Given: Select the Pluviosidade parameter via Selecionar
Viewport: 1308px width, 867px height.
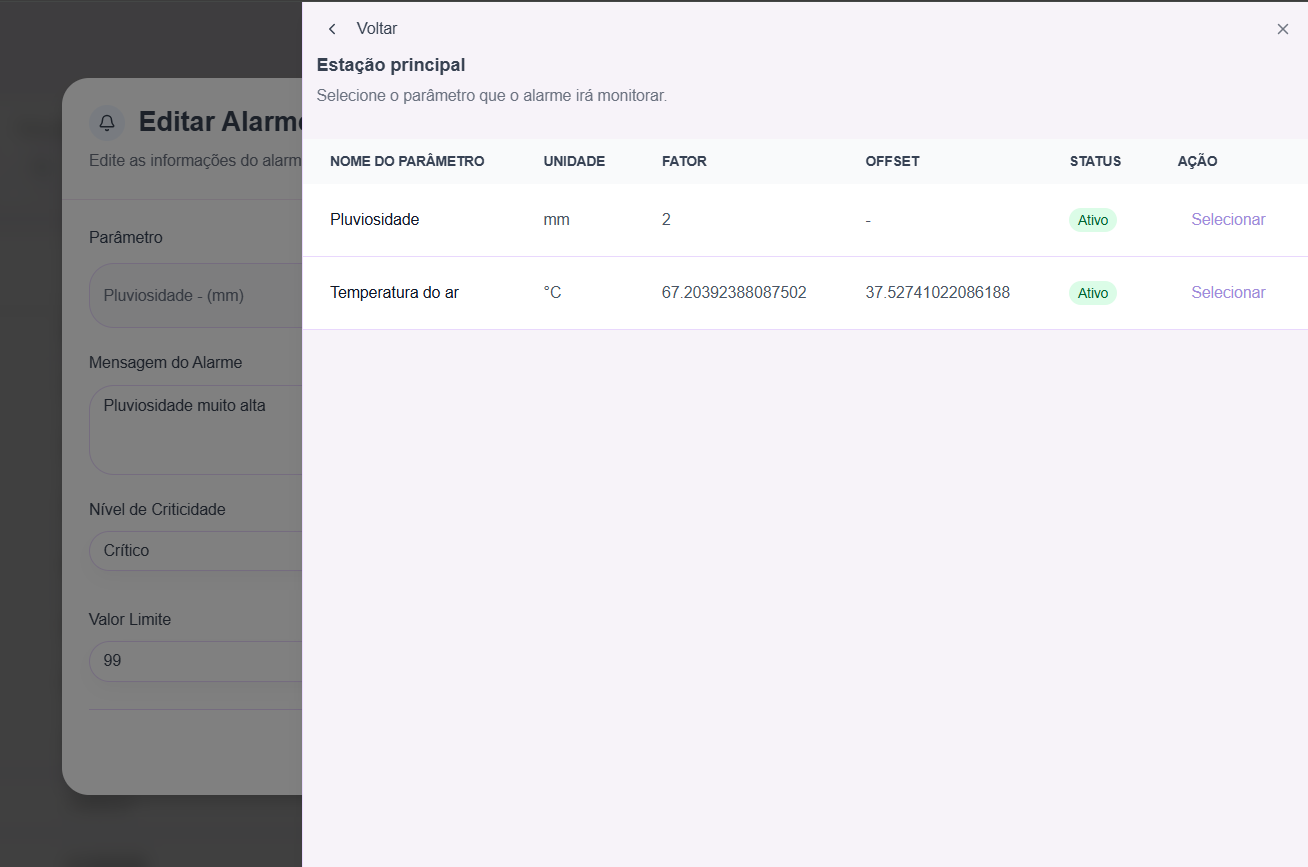Looking at the screenshot, I should coord(1227,220).
